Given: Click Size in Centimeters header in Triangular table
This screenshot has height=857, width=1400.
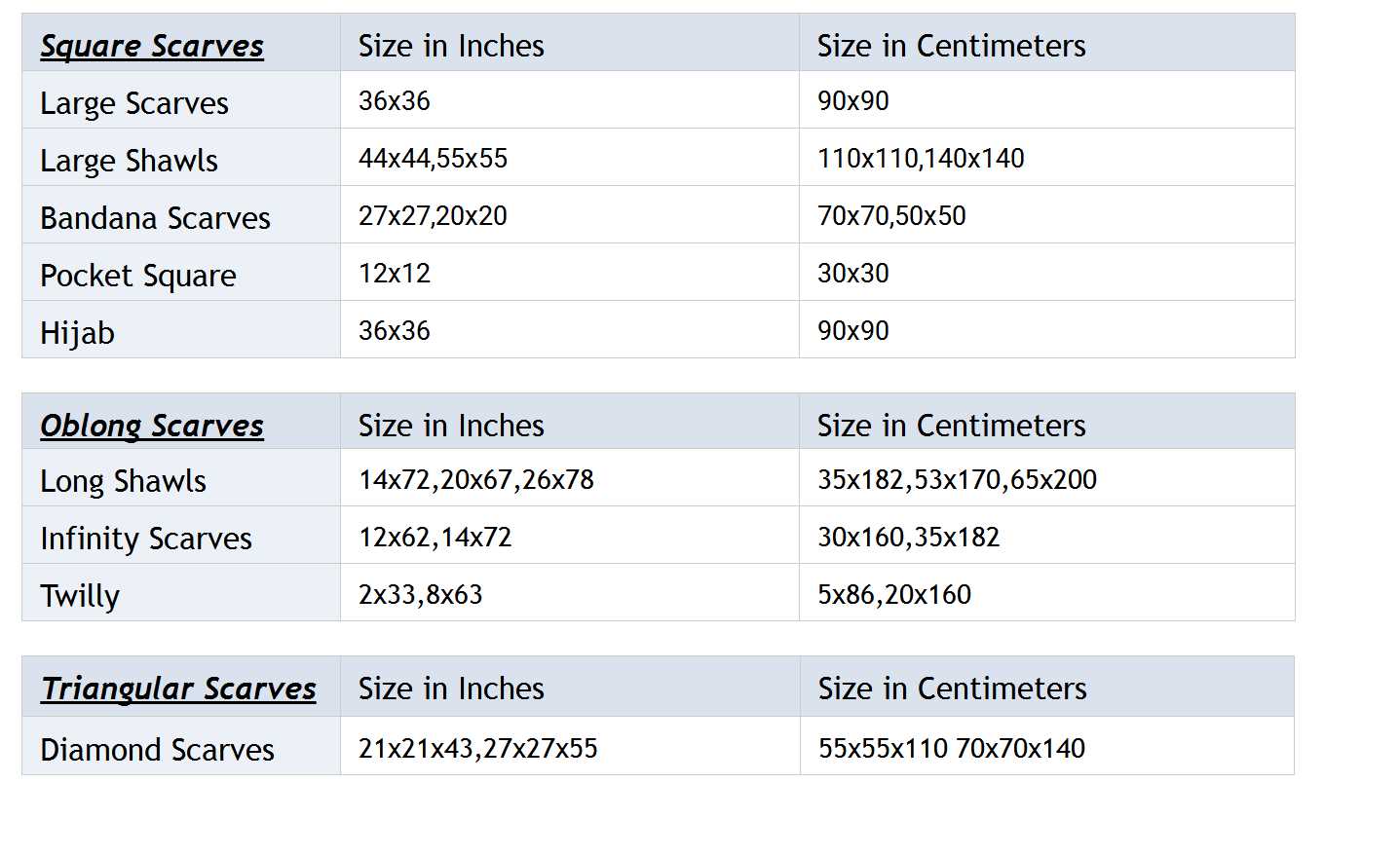Looking at the screenshot, I should coord(952,689).
